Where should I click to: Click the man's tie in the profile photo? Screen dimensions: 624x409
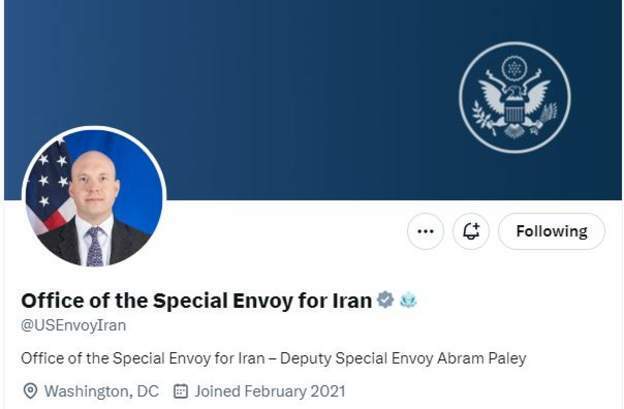pyautogui.click(x=94, y=245)
